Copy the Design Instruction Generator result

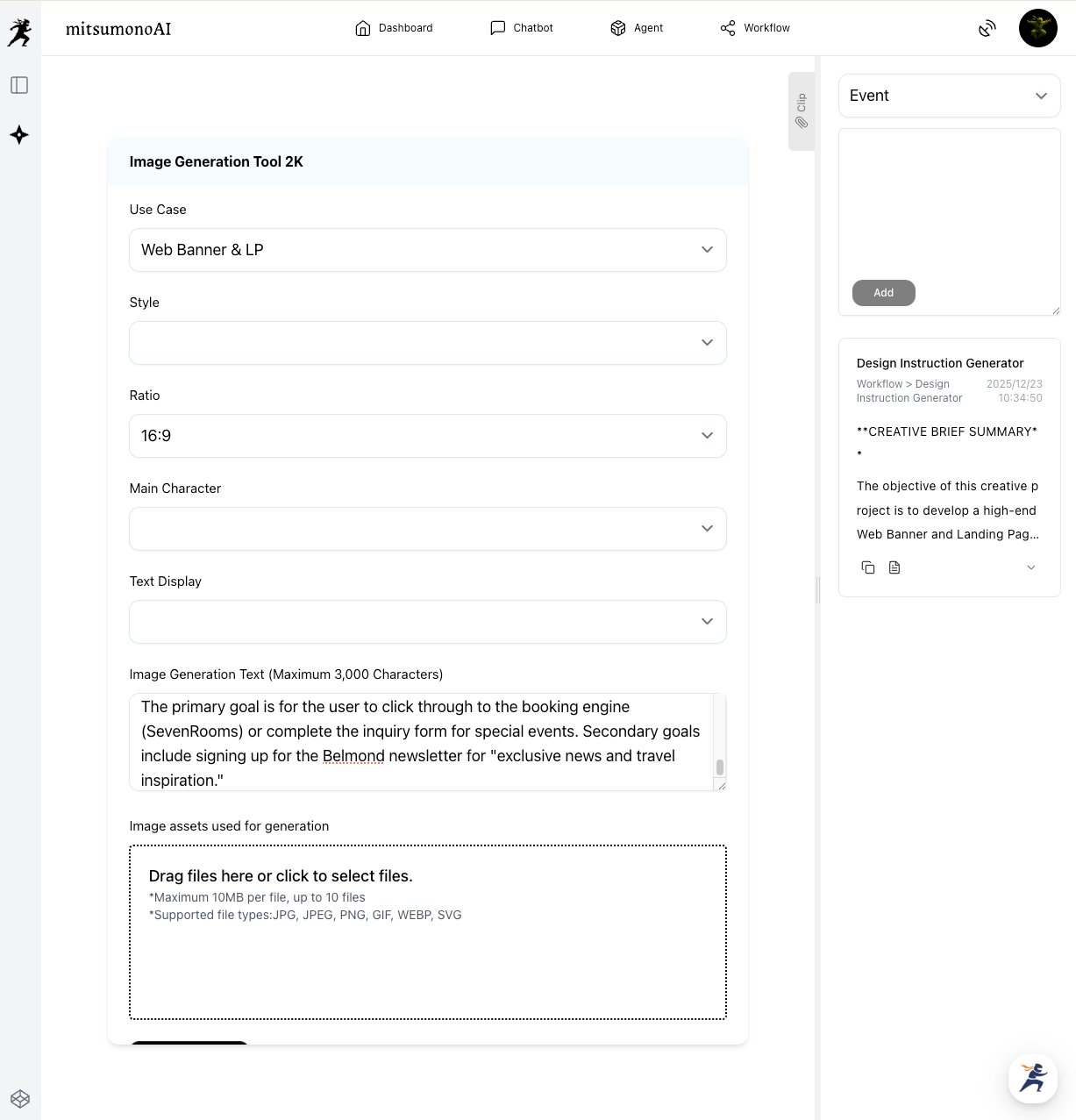[x=868, y=567]
